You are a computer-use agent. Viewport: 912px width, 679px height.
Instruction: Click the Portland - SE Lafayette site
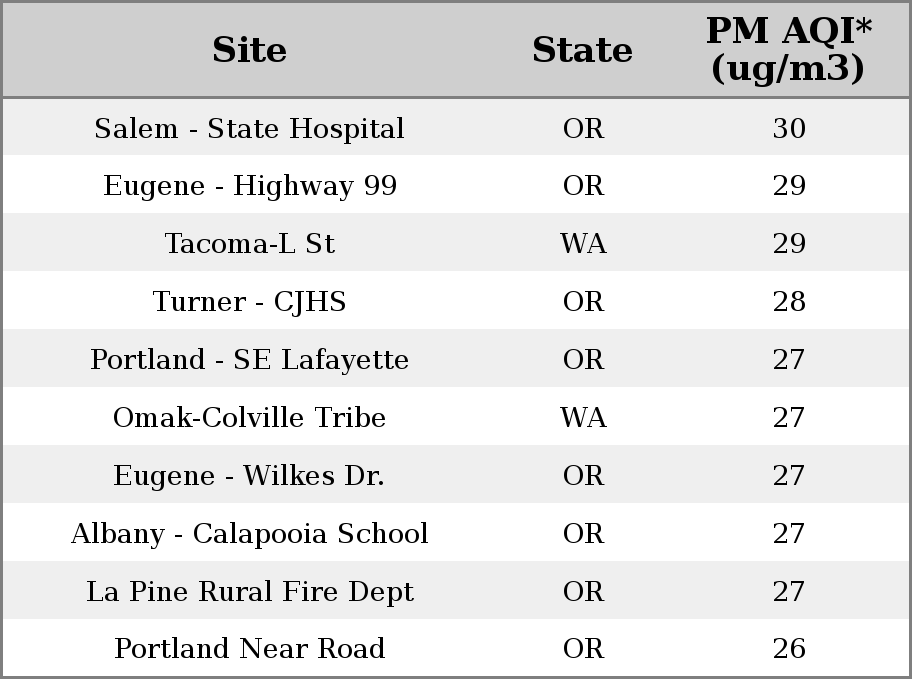250,359
